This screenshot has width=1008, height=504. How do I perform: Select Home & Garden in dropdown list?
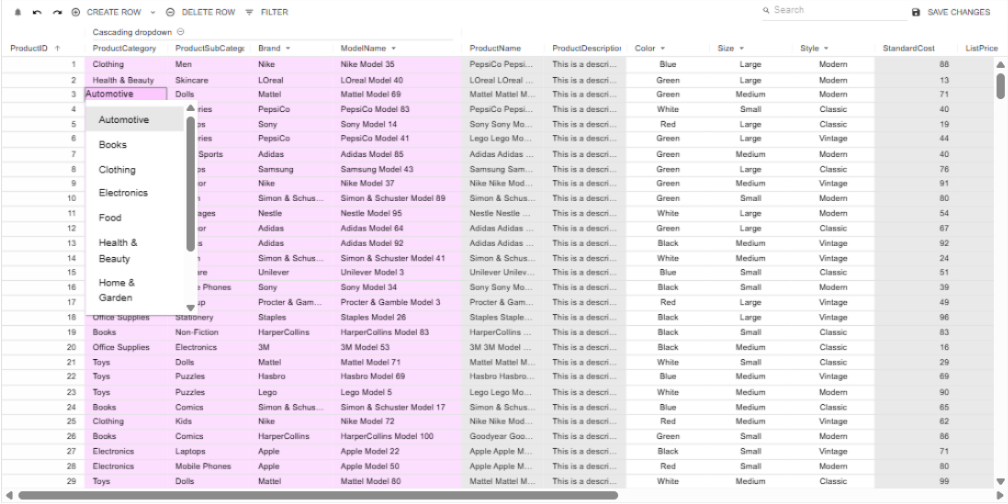(x=135, y=290)
